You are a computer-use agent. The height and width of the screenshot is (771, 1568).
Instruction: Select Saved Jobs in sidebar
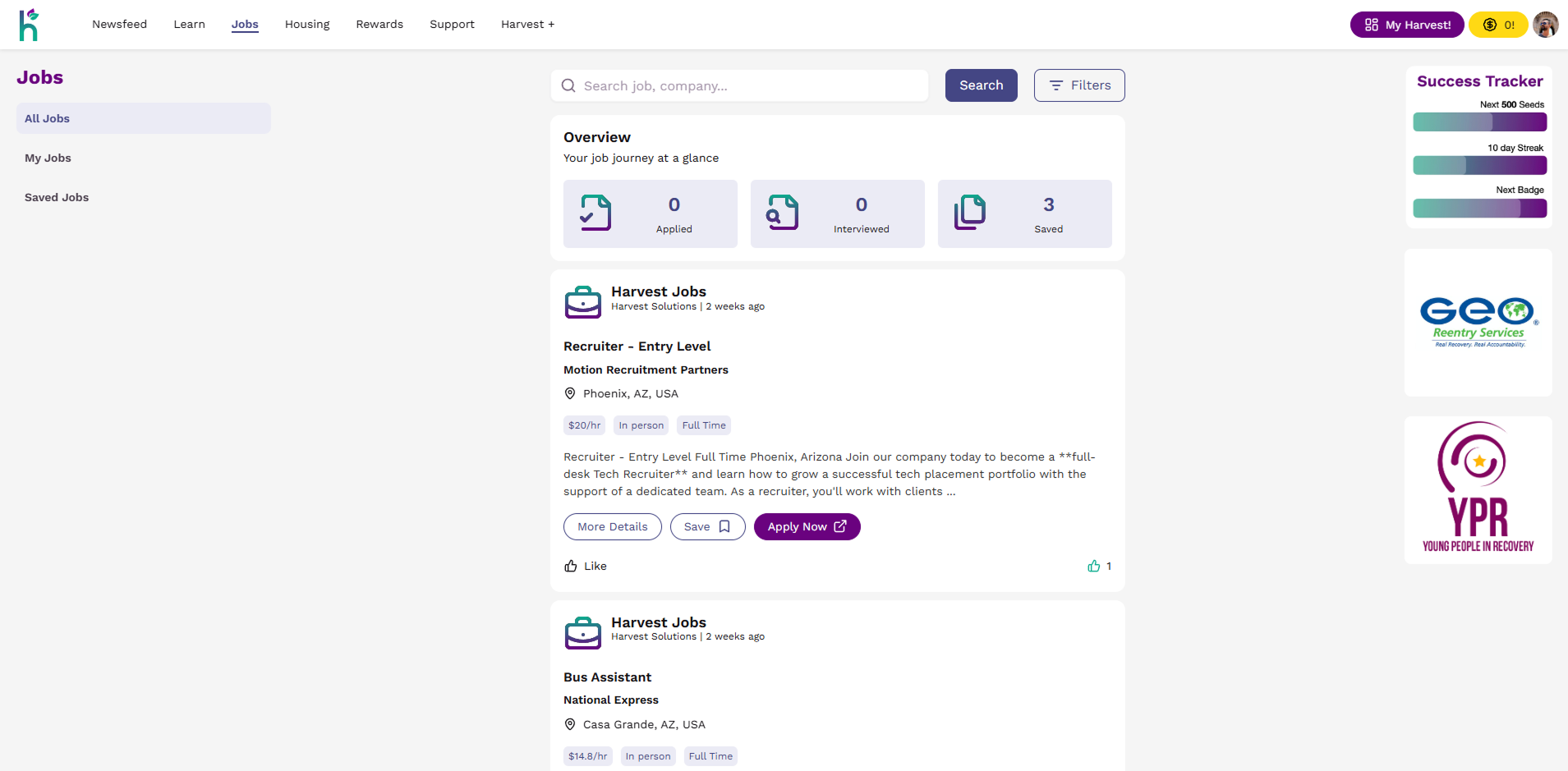coord(57,198)
